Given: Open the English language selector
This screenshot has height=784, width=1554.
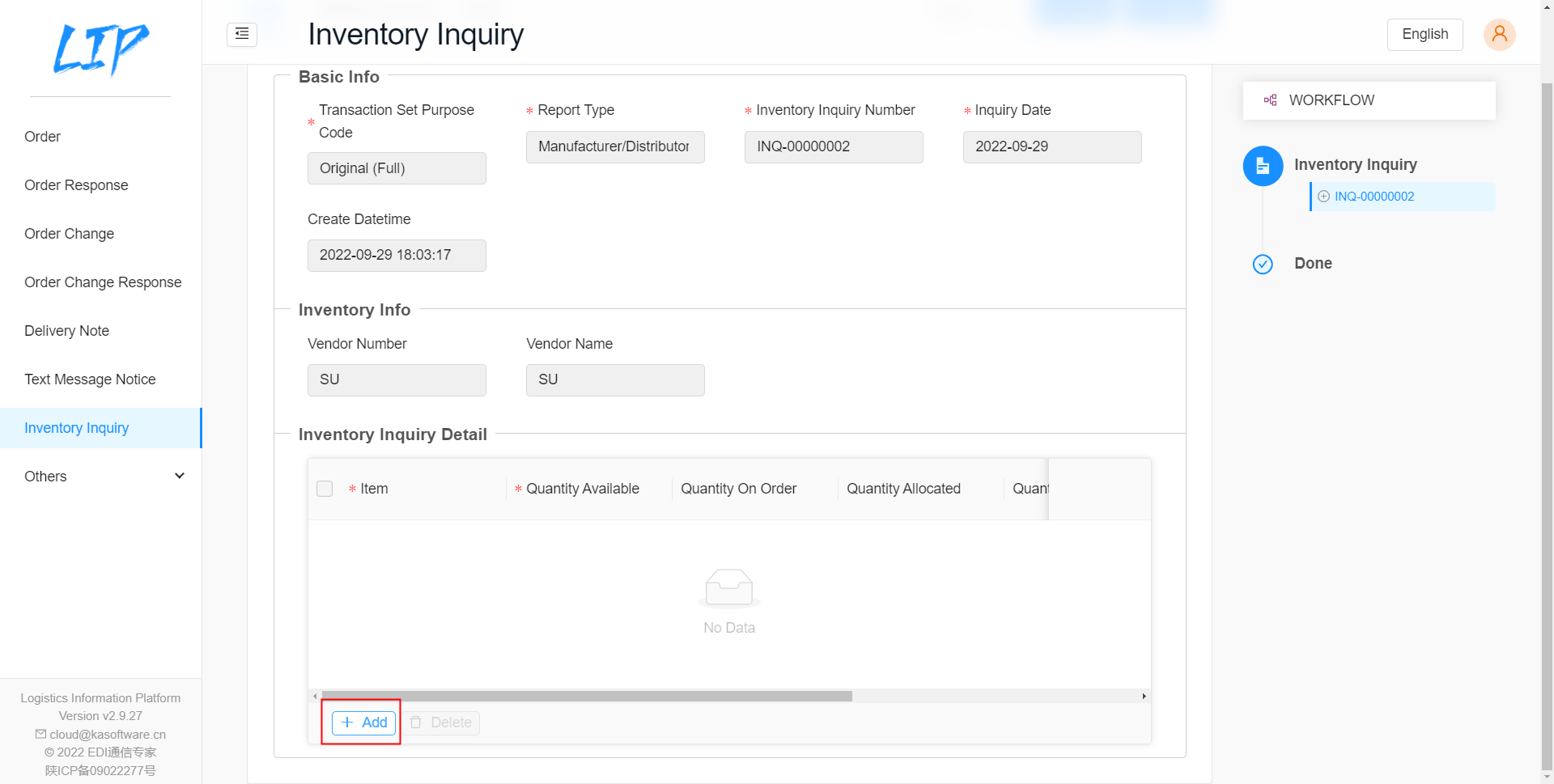Looking at the screenshot, I should tap(1424, 34).
